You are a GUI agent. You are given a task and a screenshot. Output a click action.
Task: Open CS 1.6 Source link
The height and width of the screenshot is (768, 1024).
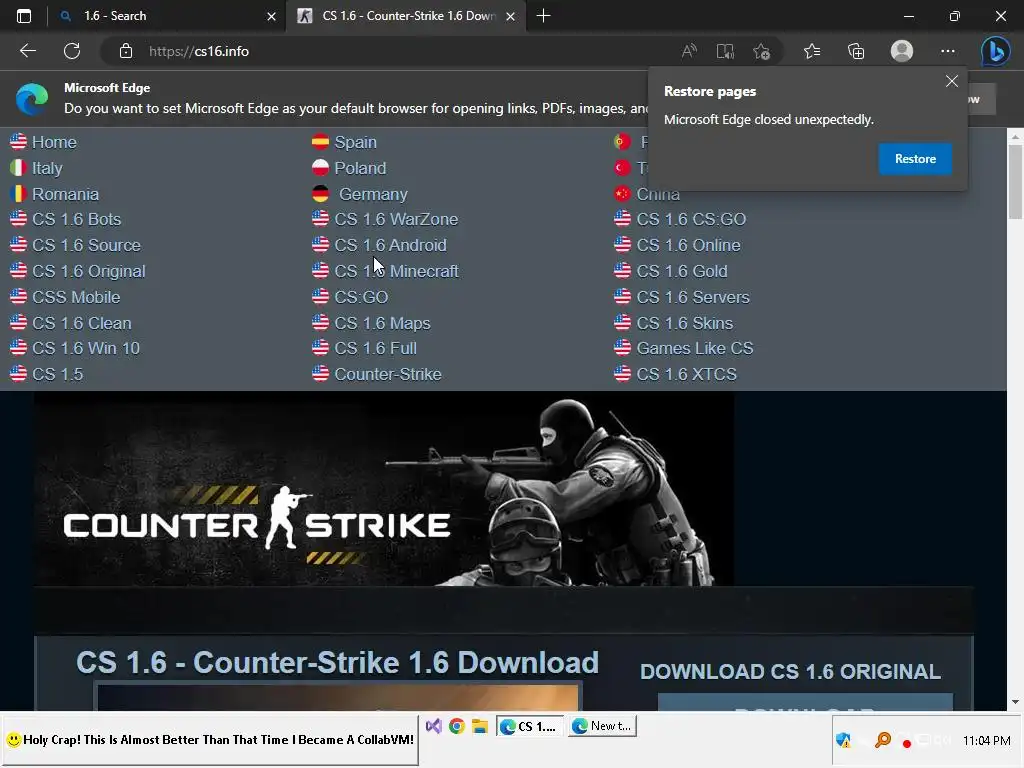(x=86, y=245)
